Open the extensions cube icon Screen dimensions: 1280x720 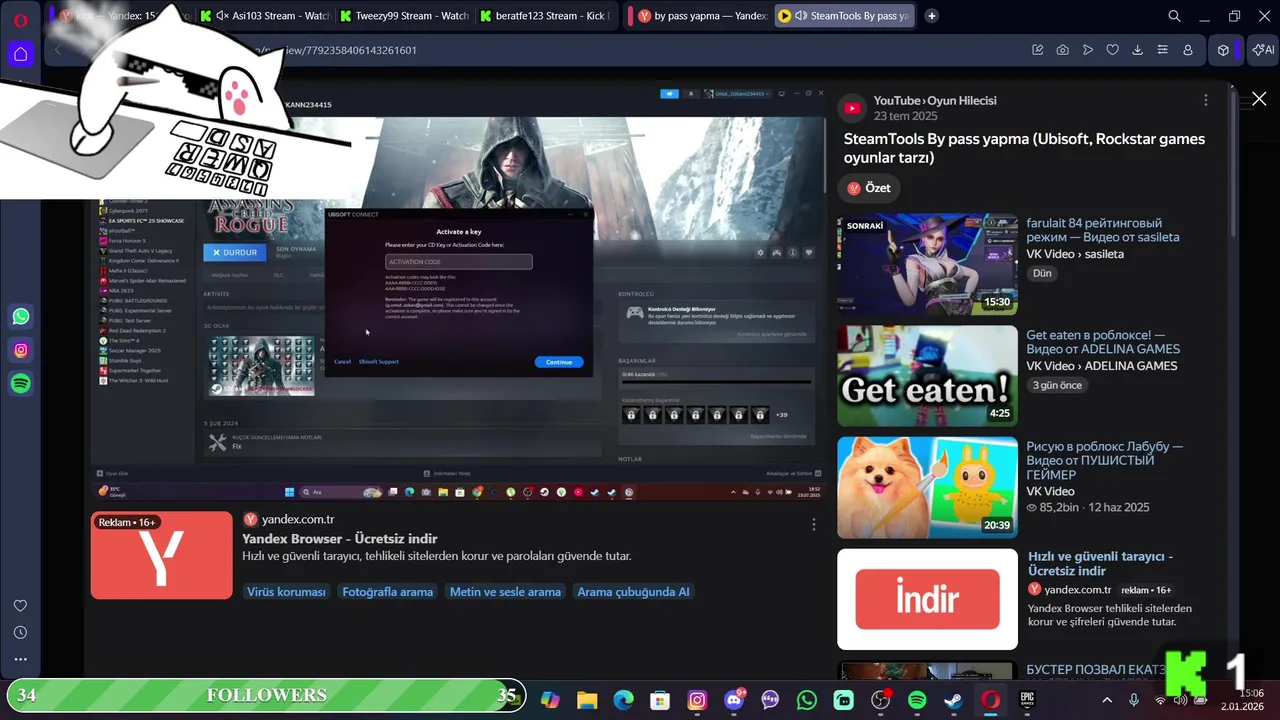1223,50
